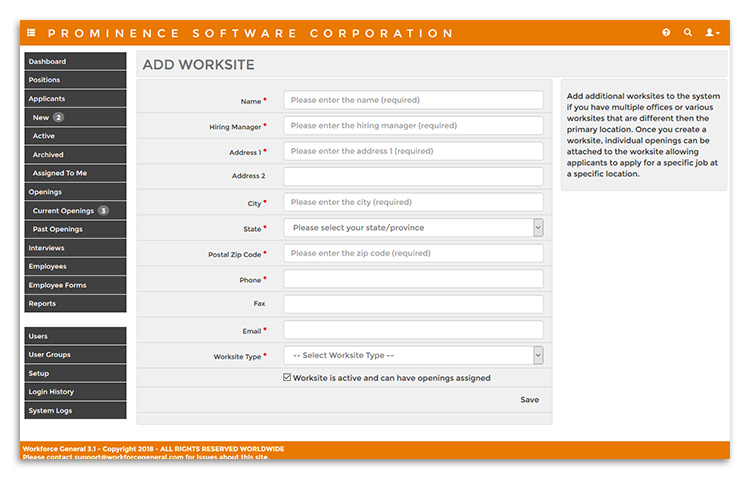The height and width of the screenshot is (479, 750).
Task: Open Employee Forms
Action: (76, 285)
